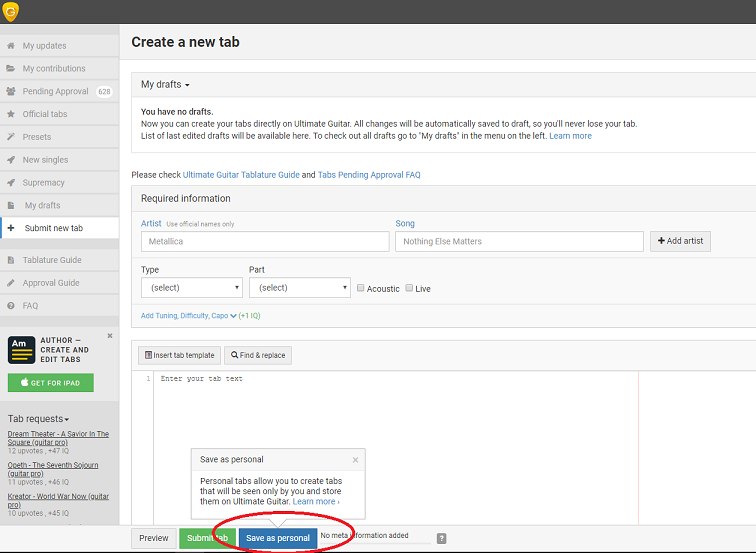The image size is (756, 553).
Task: Go to My updates in sidebar
Action: coord(59,46)
